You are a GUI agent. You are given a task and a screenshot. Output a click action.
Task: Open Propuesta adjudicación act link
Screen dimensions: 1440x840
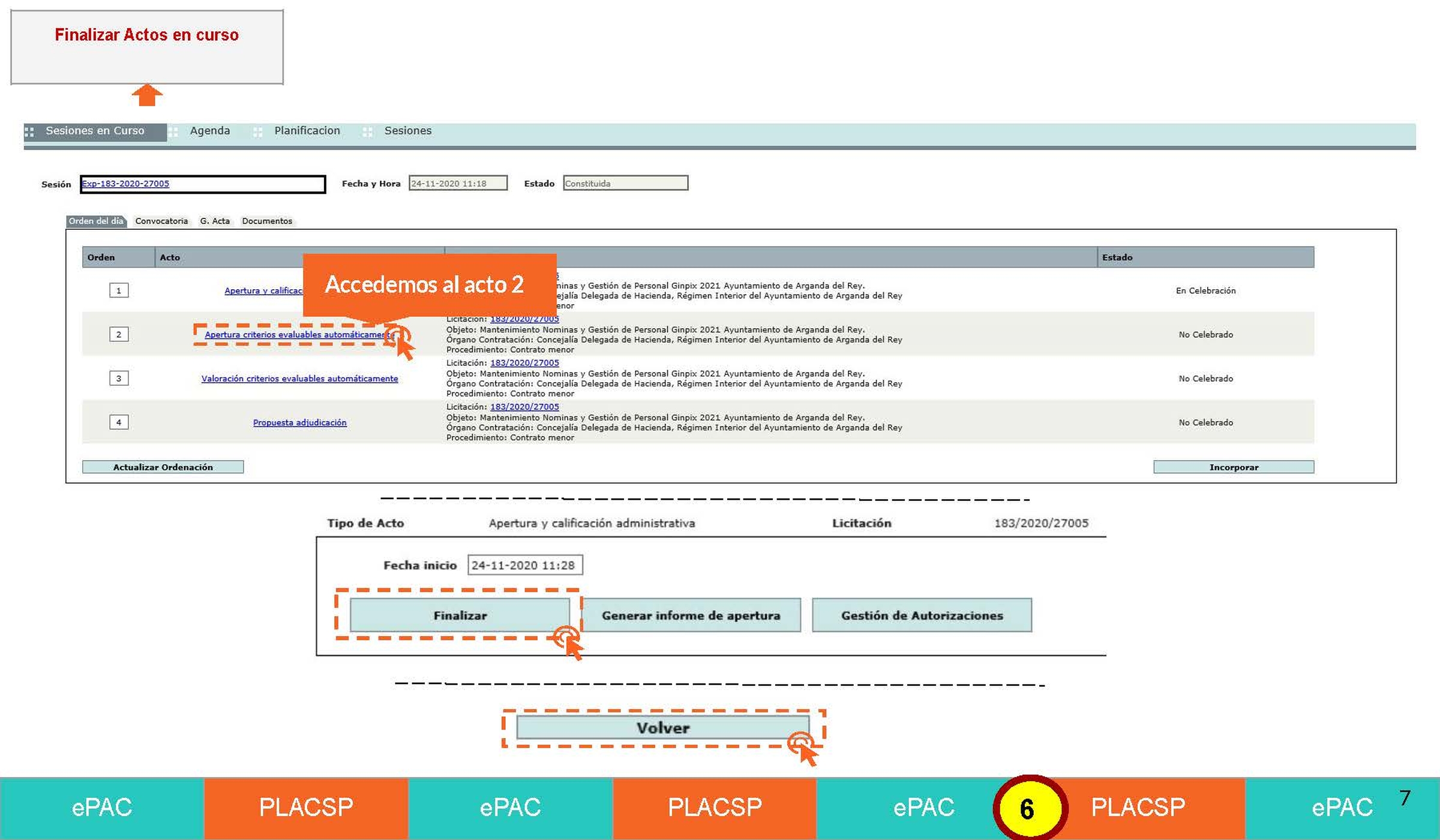pyautogui.click(x=299, y=422)
